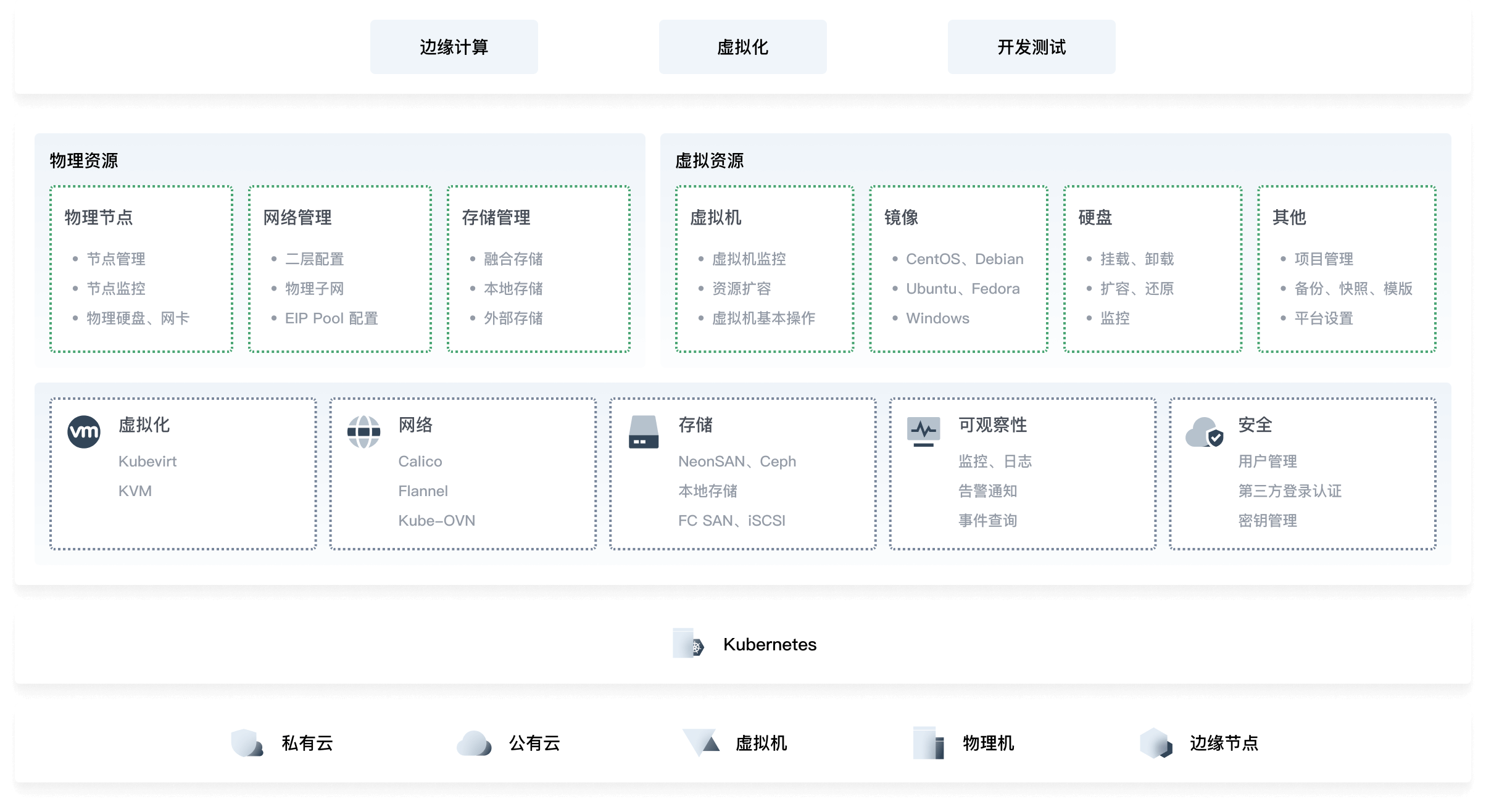Click the 物理资源 section heading
Viewport: 1486px width, 812px height.
tap(84, 160)
